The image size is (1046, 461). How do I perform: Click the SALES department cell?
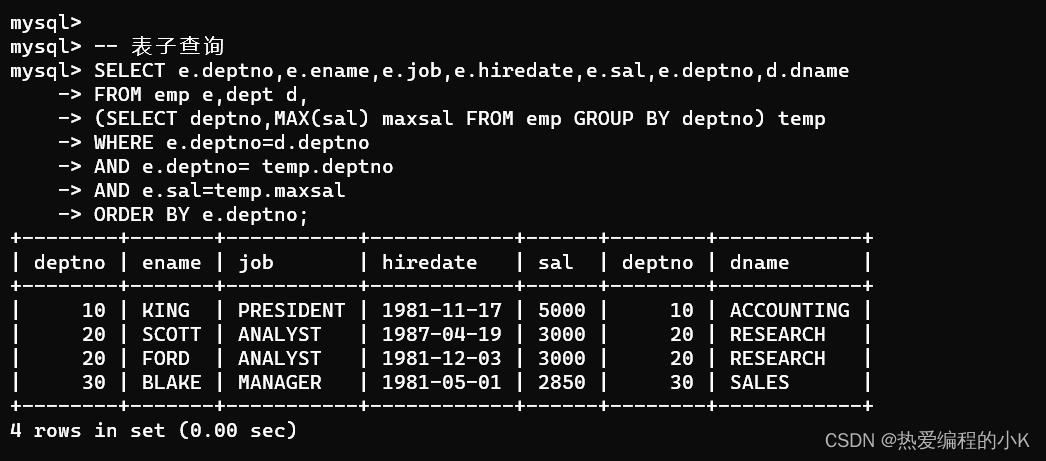tap(759, 382)
